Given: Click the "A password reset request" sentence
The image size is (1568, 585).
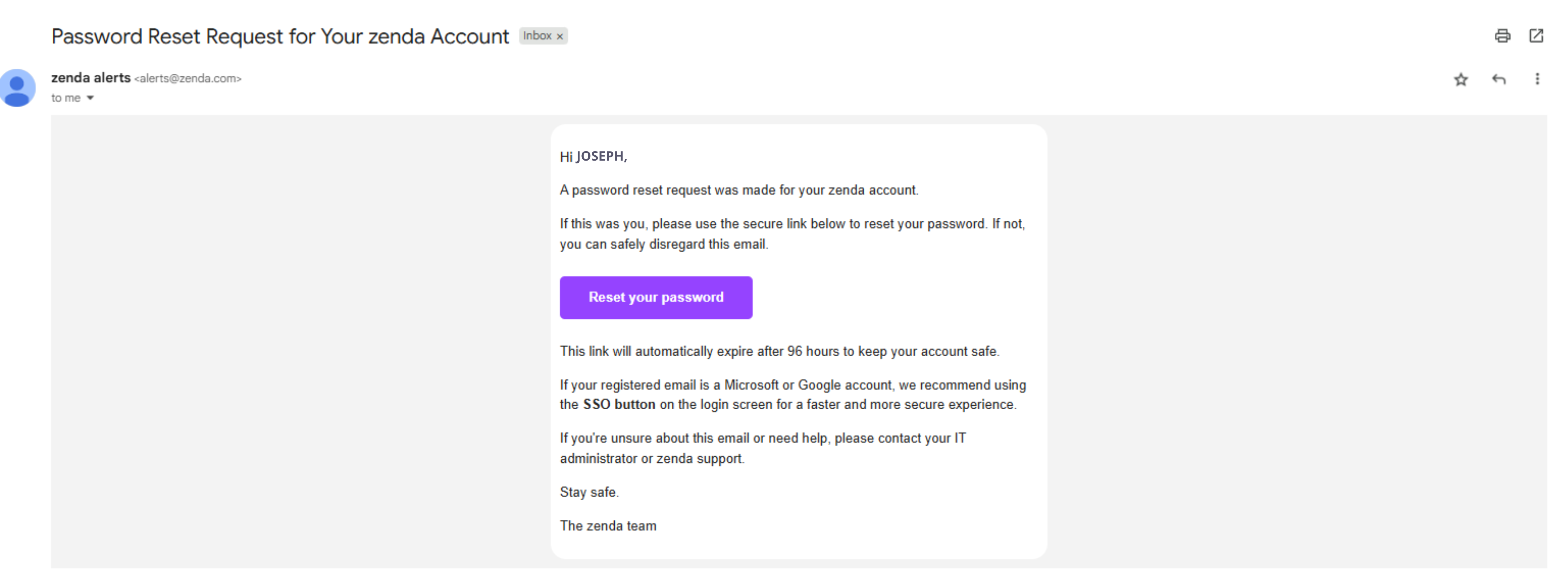Looking at the screenshot, I should (738, 190).
